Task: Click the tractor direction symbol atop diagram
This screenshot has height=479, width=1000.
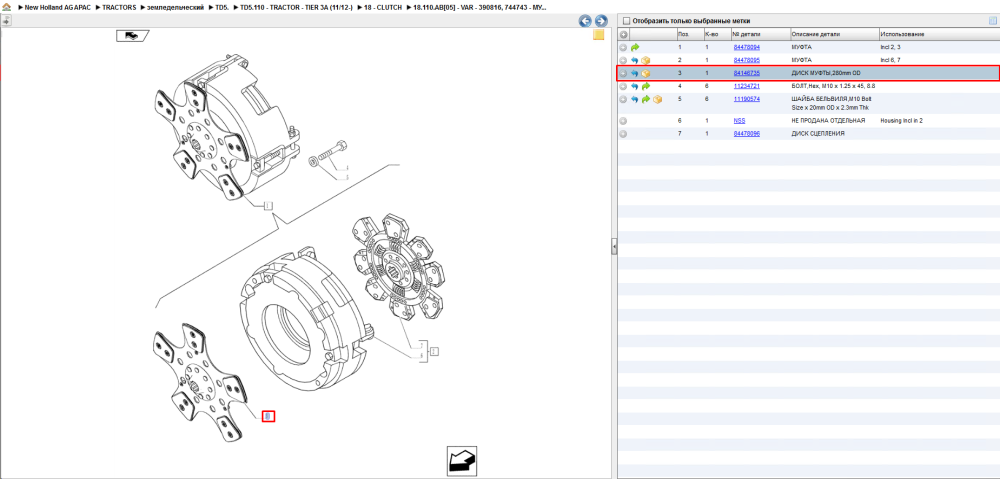Action: (132, 36)
